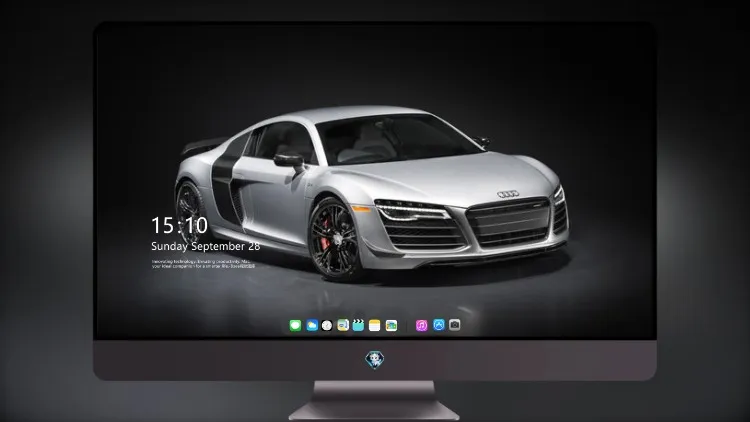Launch the pink iTunes music app

421,325
